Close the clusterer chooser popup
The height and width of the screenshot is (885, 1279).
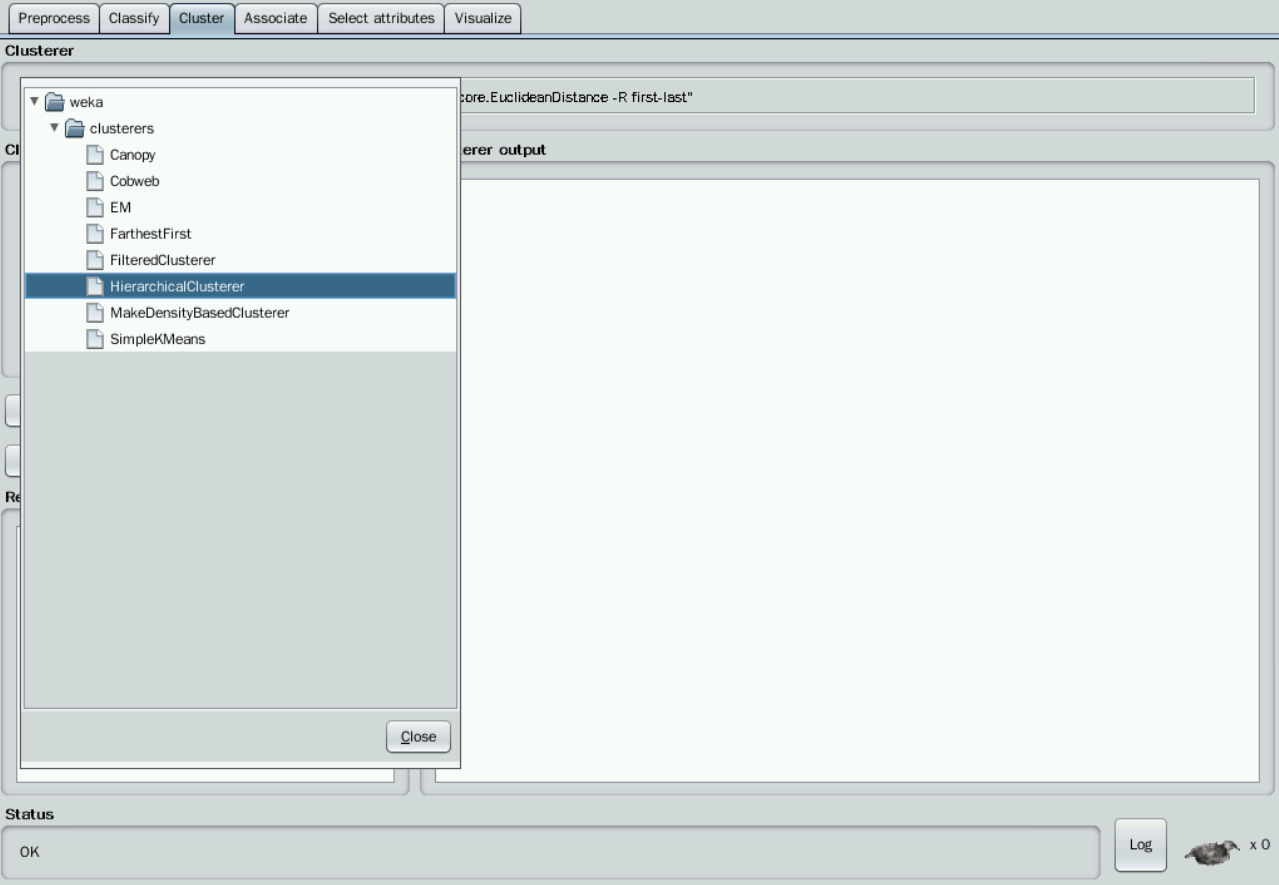tap(418, 737)
